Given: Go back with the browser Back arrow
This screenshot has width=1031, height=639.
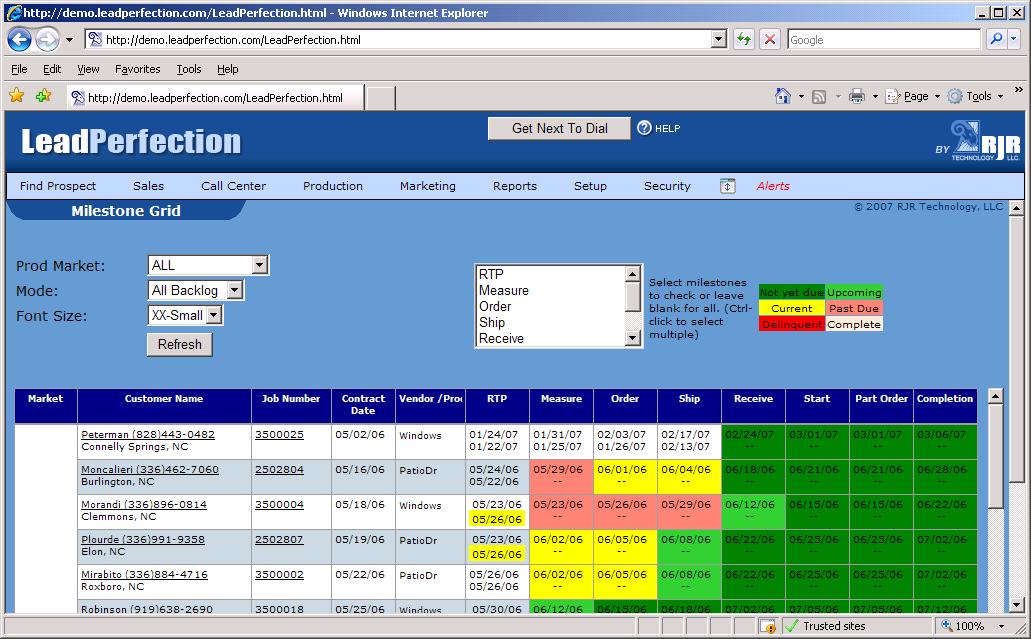Looking at the screenshot, I should pos(20,40).
